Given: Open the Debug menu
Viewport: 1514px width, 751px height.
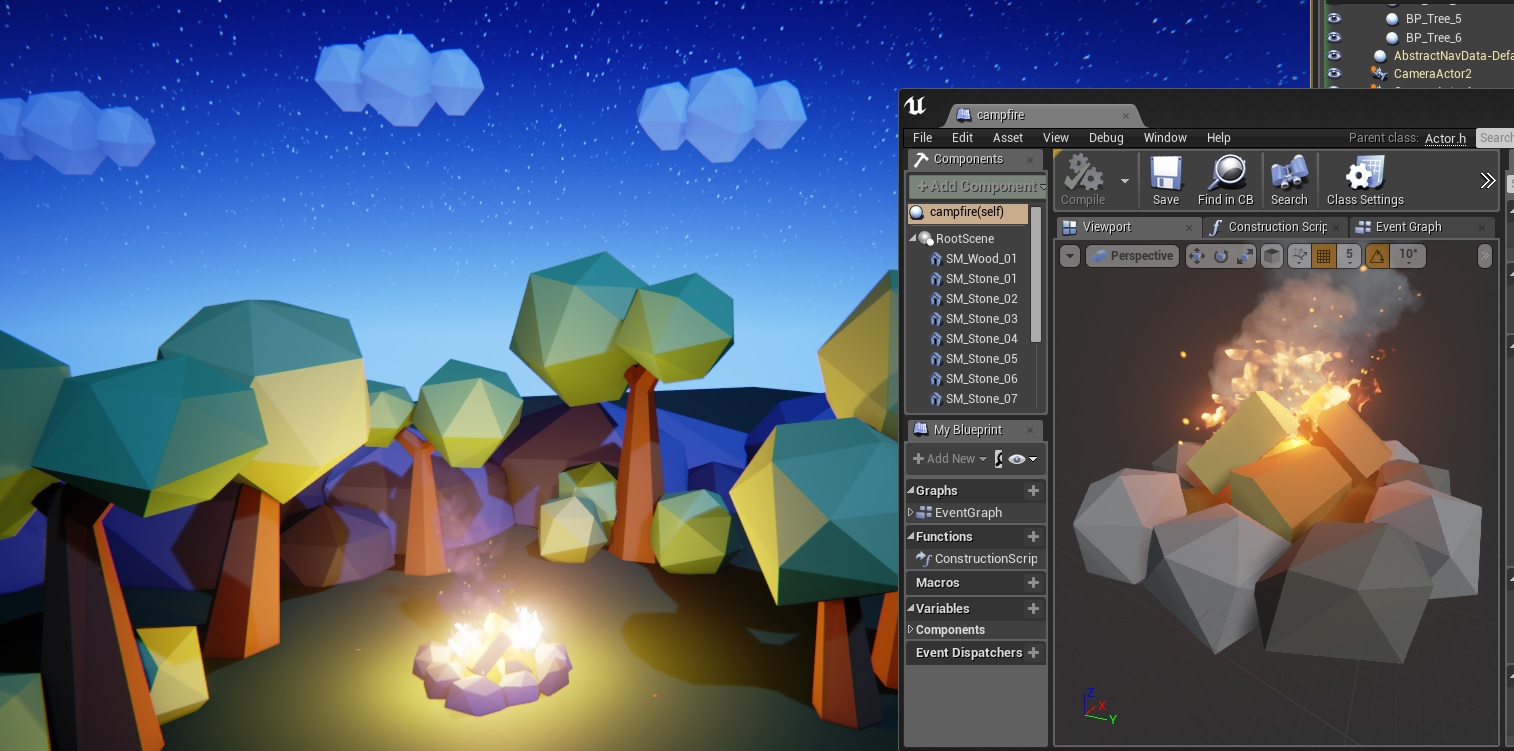Looking at the screenshot, I should [x=1106, y=137].
